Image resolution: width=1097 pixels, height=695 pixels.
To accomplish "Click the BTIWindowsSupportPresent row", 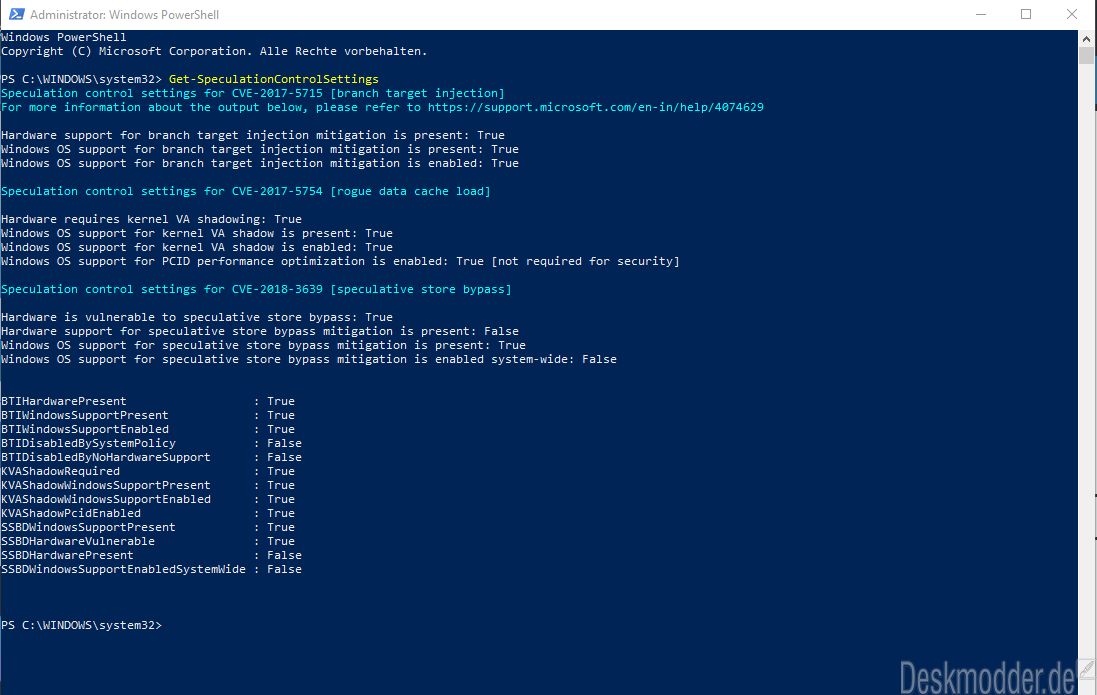I will tap(148, 415).
